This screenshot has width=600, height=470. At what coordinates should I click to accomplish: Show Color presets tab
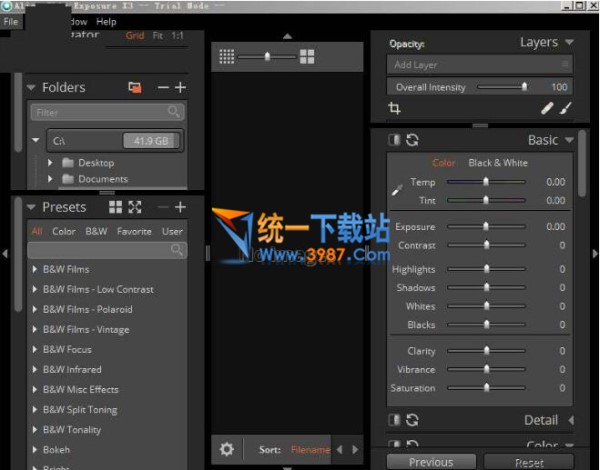[x=64, y=231]
